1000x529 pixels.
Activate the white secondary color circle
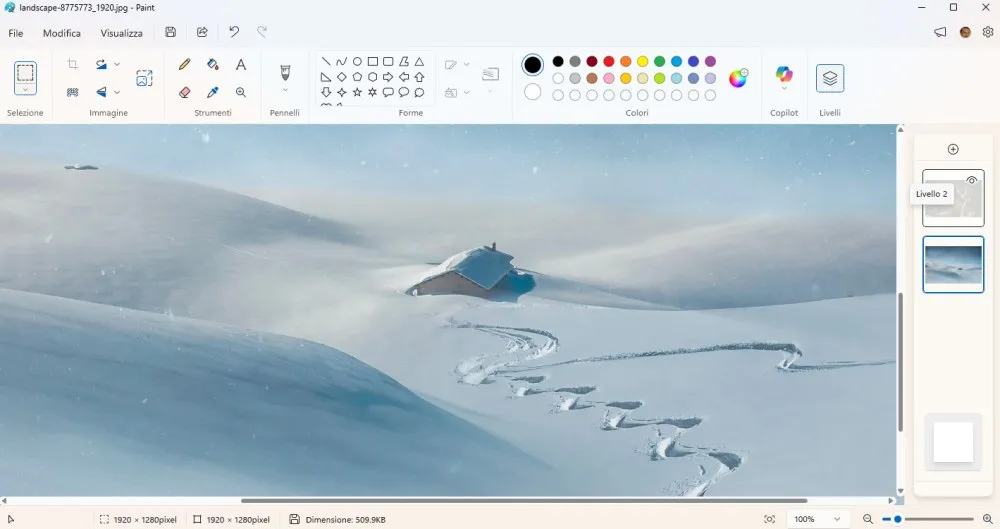(533, 93)
